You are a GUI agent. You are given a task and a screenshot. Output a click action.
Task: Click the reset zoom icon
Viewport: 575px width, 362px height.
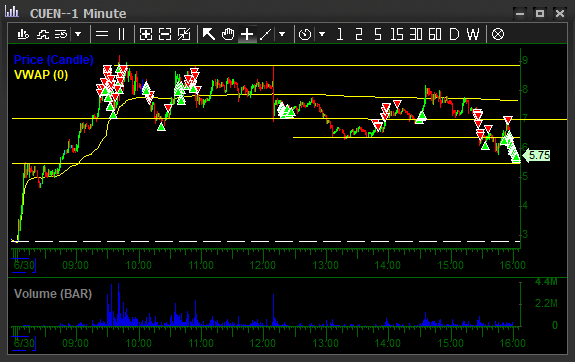[x=184, y=34]
